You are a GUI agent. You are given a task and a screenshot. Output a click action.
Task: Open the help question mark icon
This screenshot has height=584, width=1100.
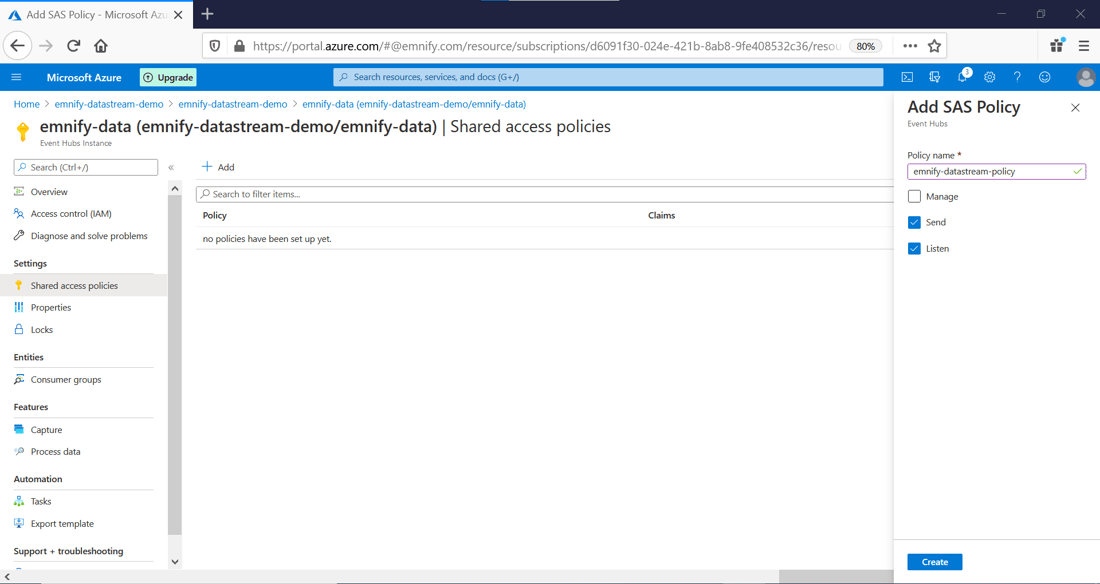click(1017, 77)
